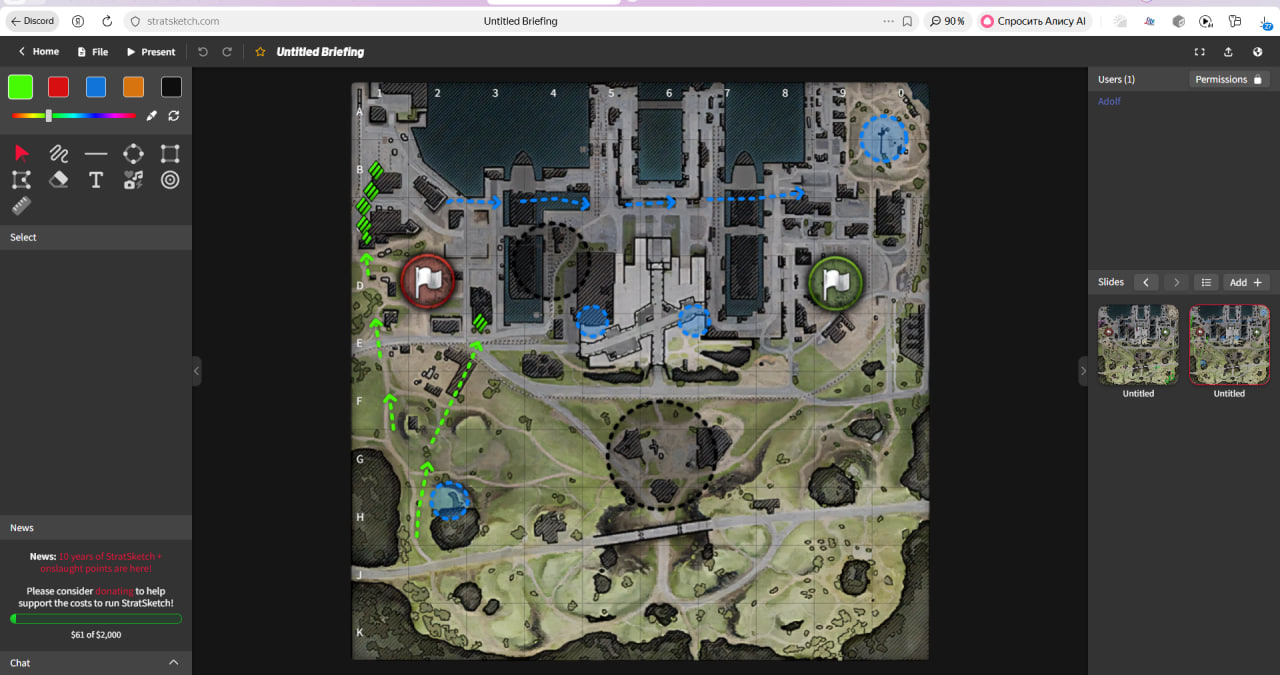Click the News panel header
The image size is (1280, 675).
coord(96,527)
